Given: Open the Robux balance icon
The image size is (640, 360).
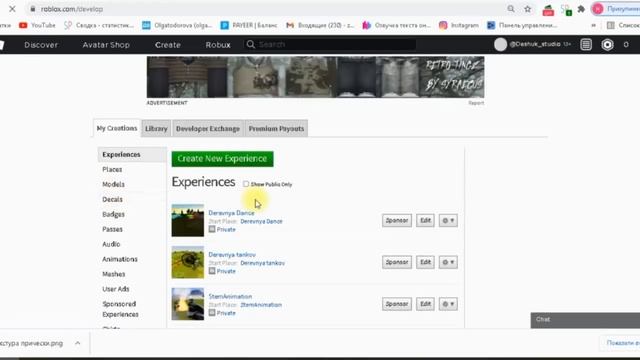Looking at the screenshot, I should (607, 44).
